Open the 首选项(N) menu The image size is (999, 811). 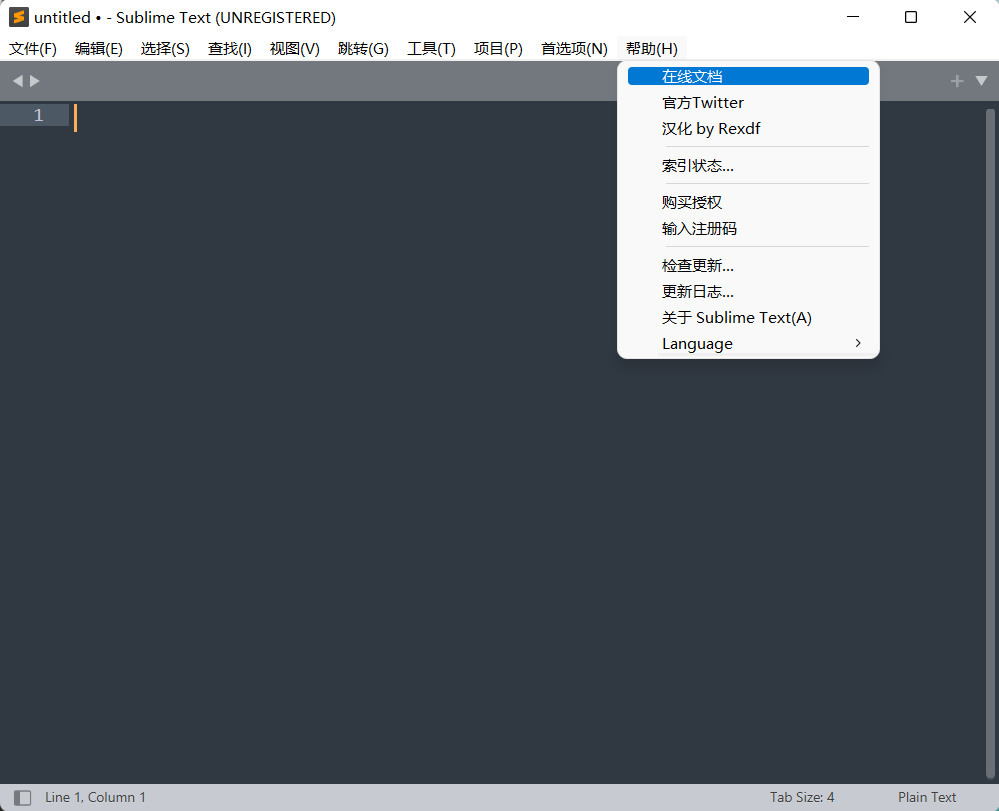coord(573,48)
